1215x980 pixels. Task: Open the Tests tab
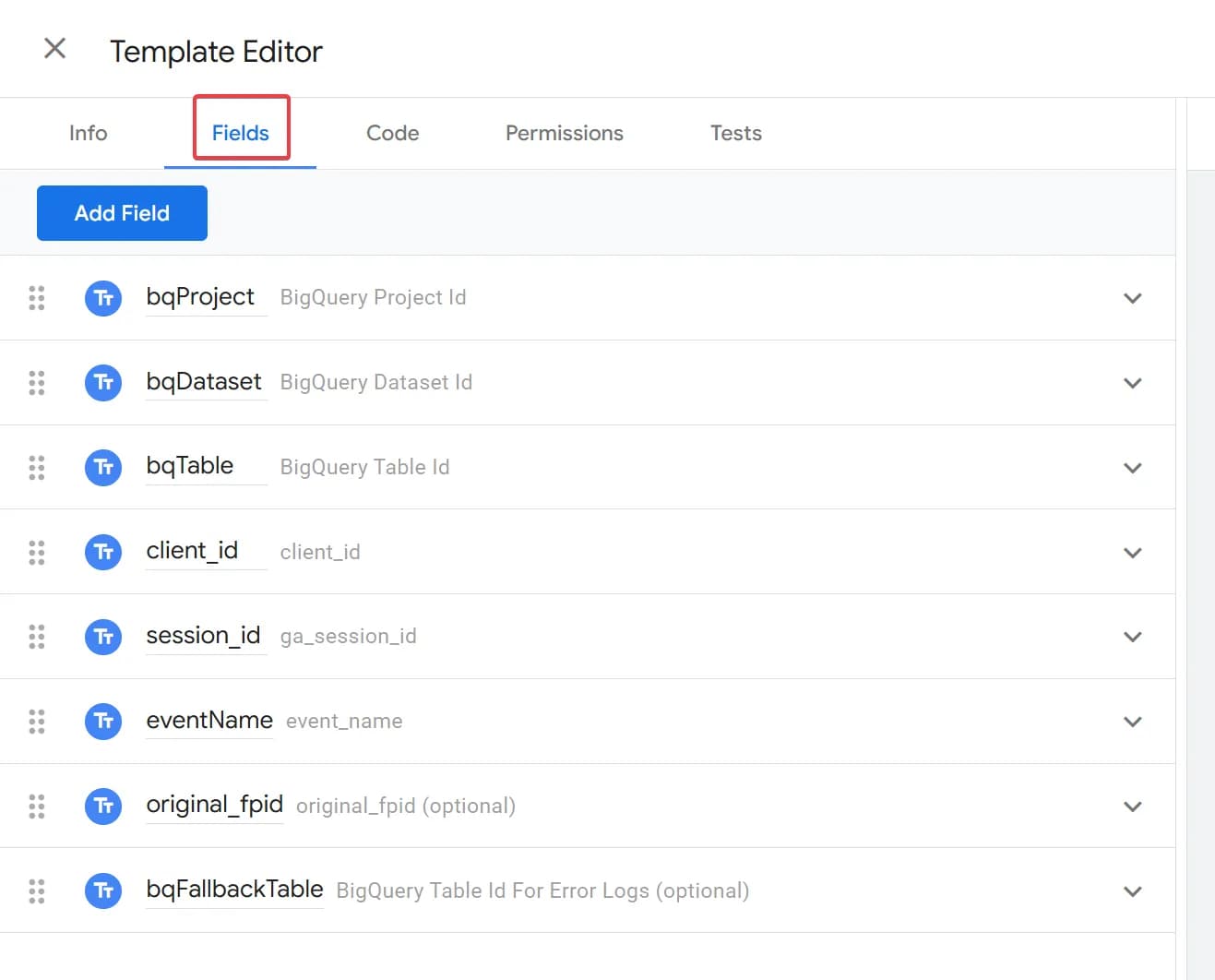pos(736,133)
